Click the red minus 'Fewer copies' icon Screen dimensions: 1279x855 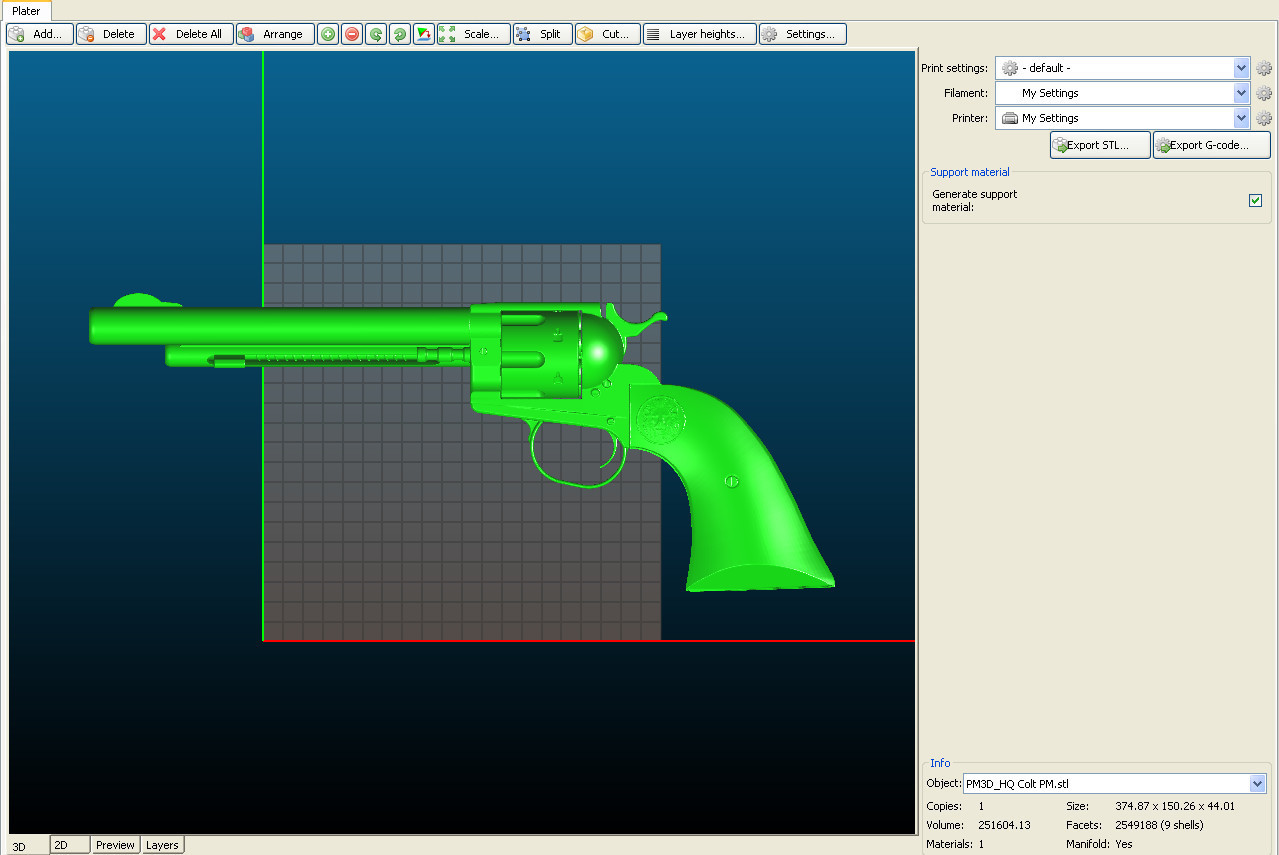coord(352,34)
